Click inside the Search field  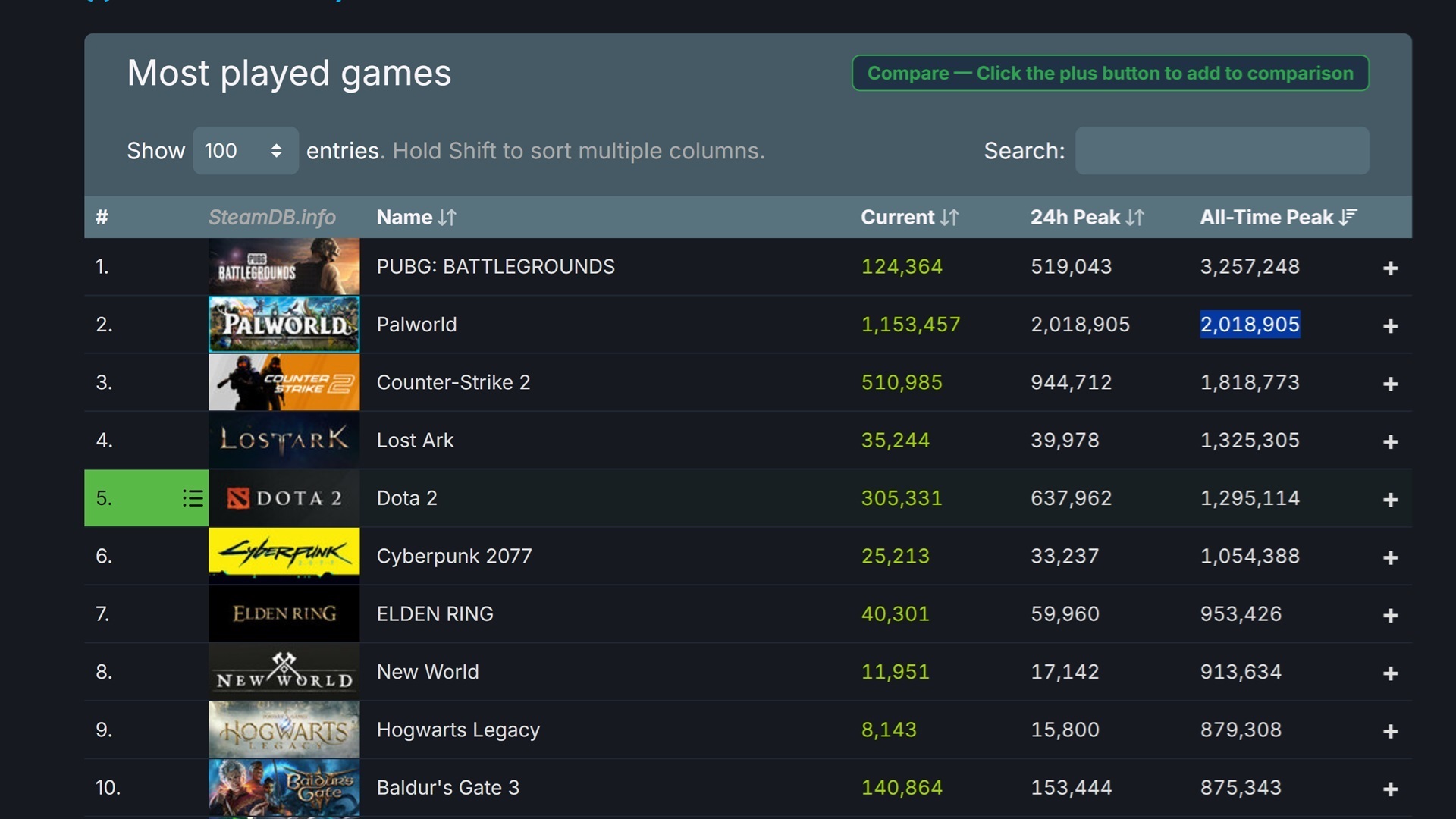click(1221, 150)
